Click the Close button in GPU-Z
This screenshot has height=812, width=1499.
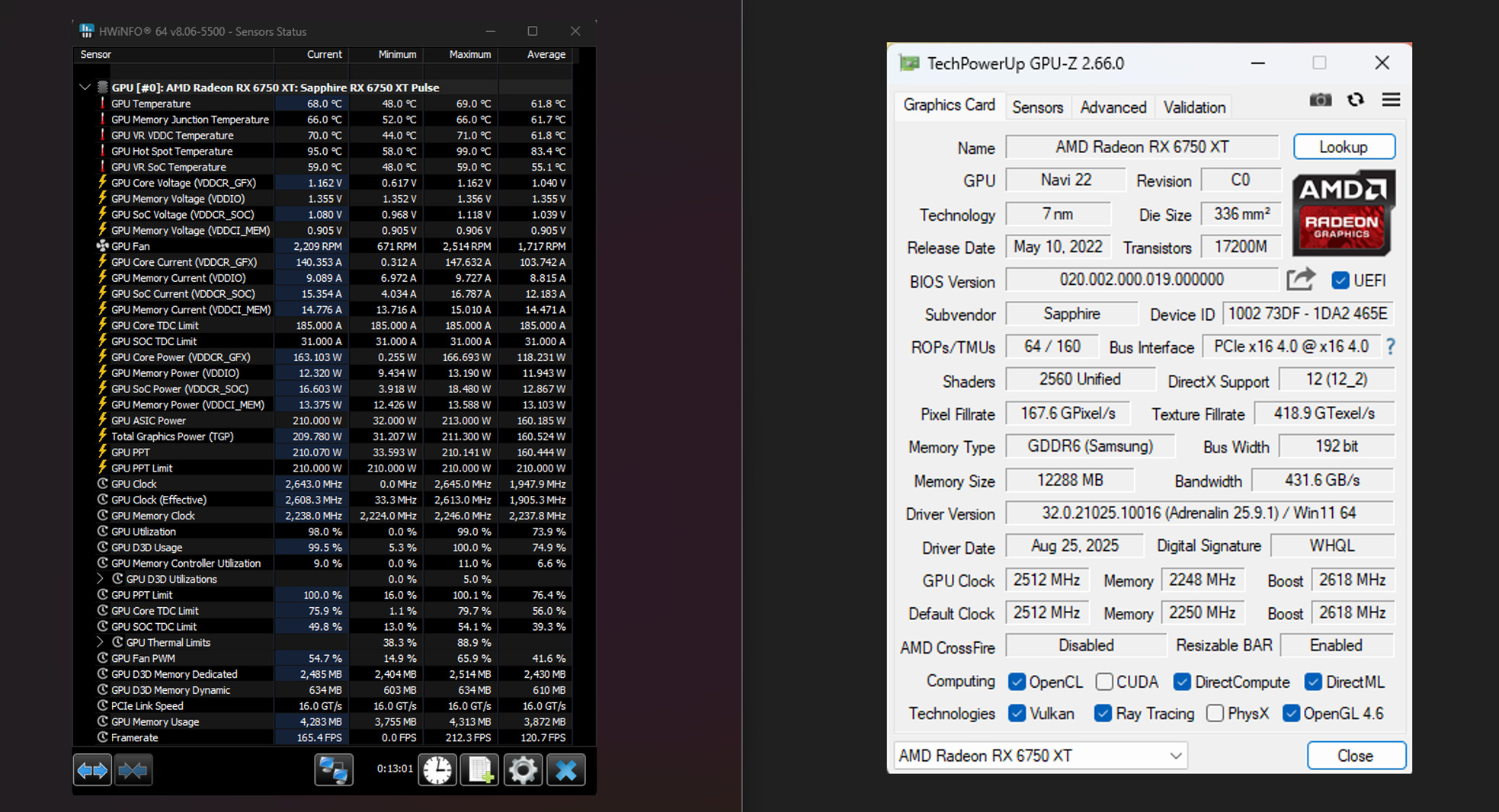[x=1356, y=756]
